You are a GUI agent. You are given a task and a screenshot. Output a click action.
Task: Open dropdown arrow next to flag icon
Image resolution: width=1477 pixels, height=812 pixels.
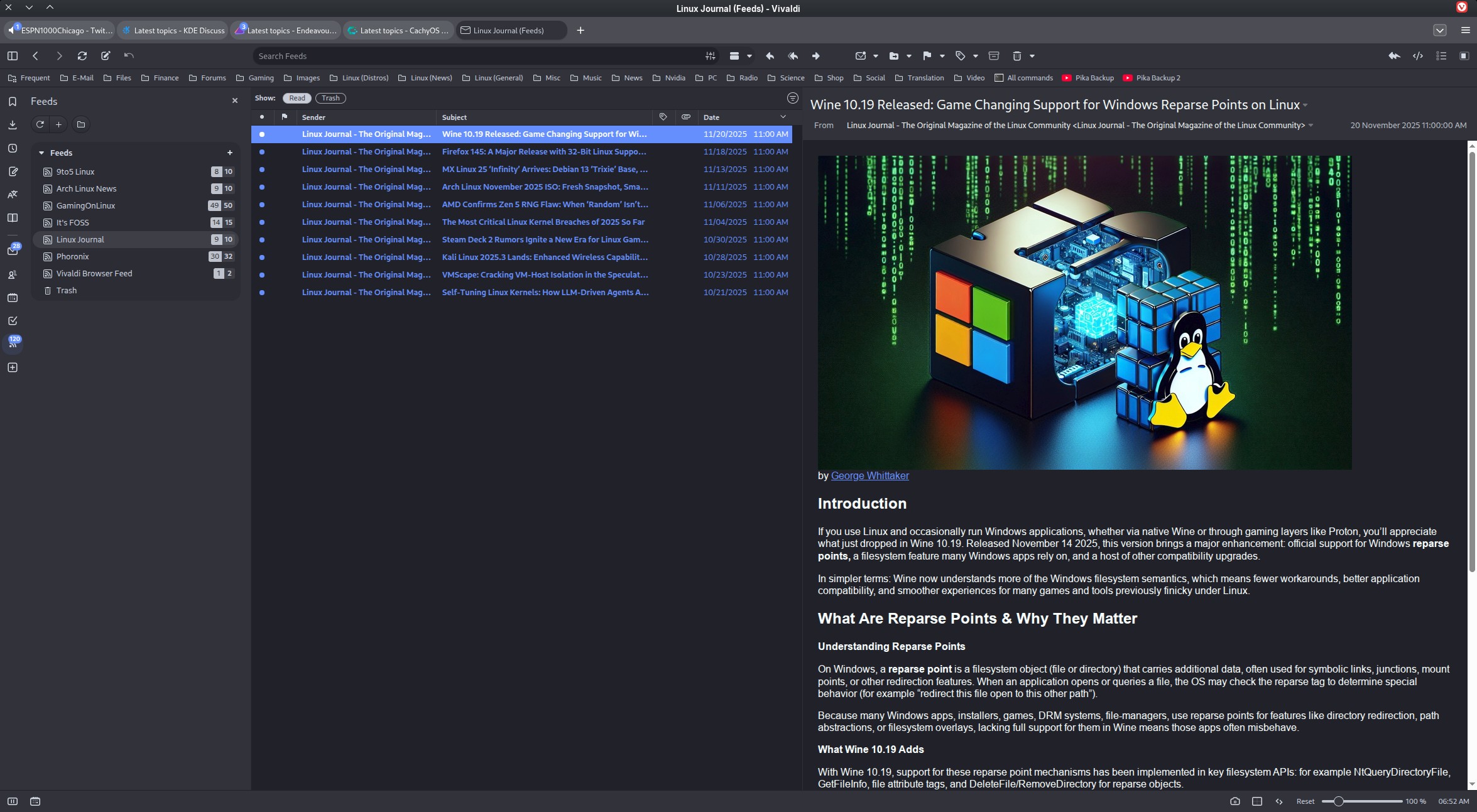click(942, 57)
